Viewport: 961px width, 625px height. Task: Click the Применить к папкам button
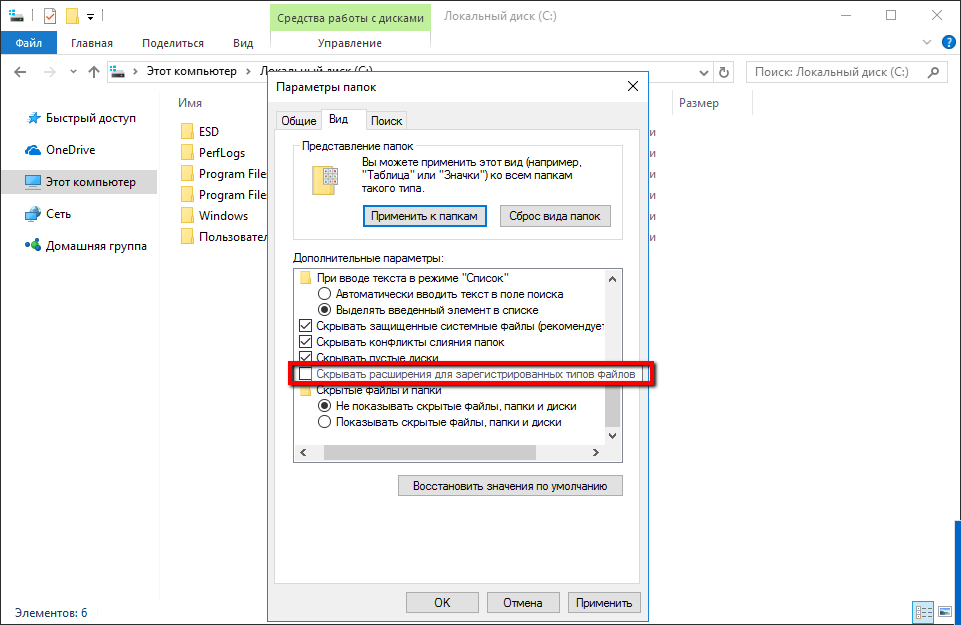(x=424, y=216)
